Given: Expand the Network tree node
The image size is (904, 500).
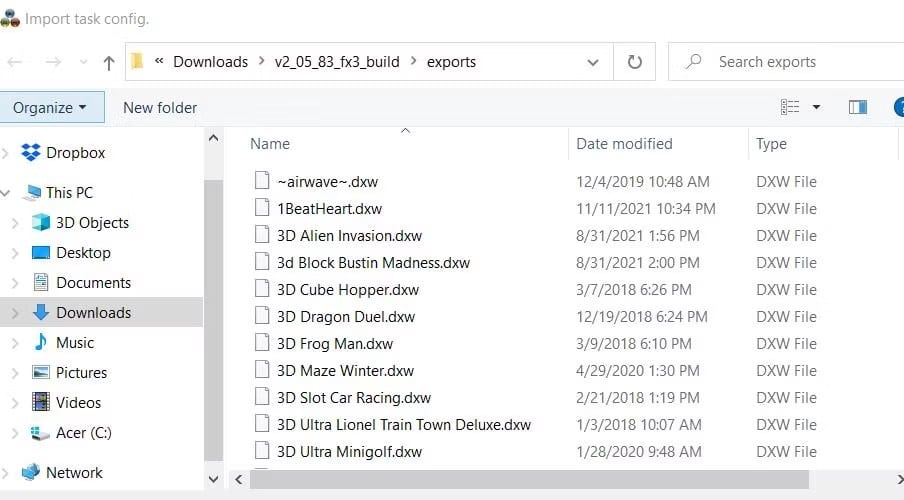Looking at the screenshot, I should pyautogui.click(x=5, y=473).
